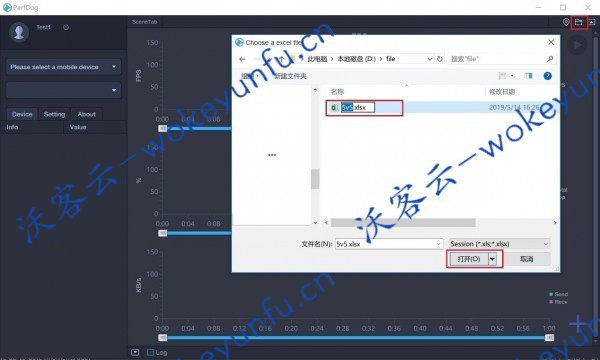Viewport: 600px width, 360px height.
Task: Click the 打开(O) button
Action: 469,259
